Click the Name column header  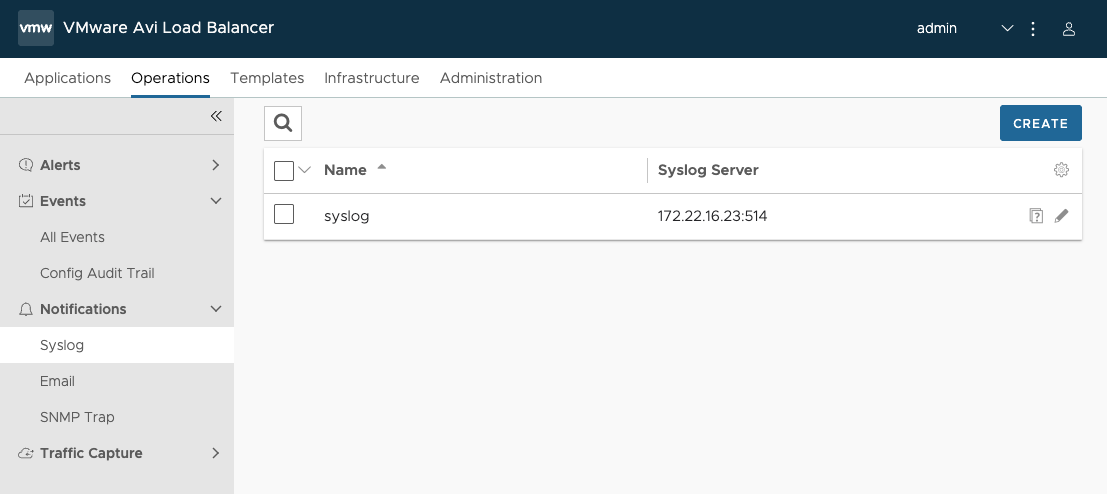(345, 170)
